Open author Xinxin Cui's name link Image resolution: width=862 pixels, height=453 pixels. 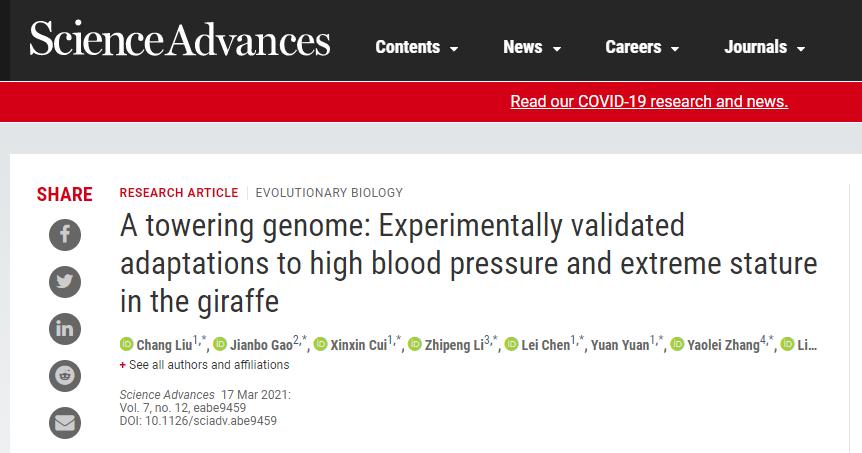coord(358,345)
